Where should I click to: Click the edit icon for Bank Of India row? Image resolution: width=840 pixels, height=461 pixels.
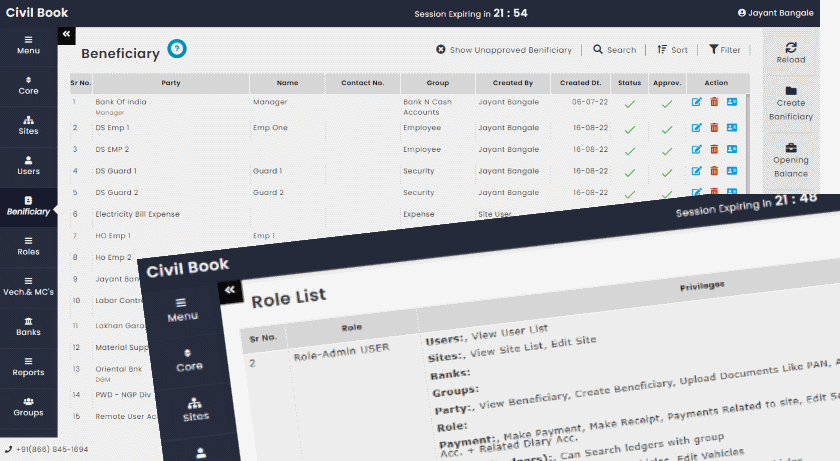click(696, 102)
